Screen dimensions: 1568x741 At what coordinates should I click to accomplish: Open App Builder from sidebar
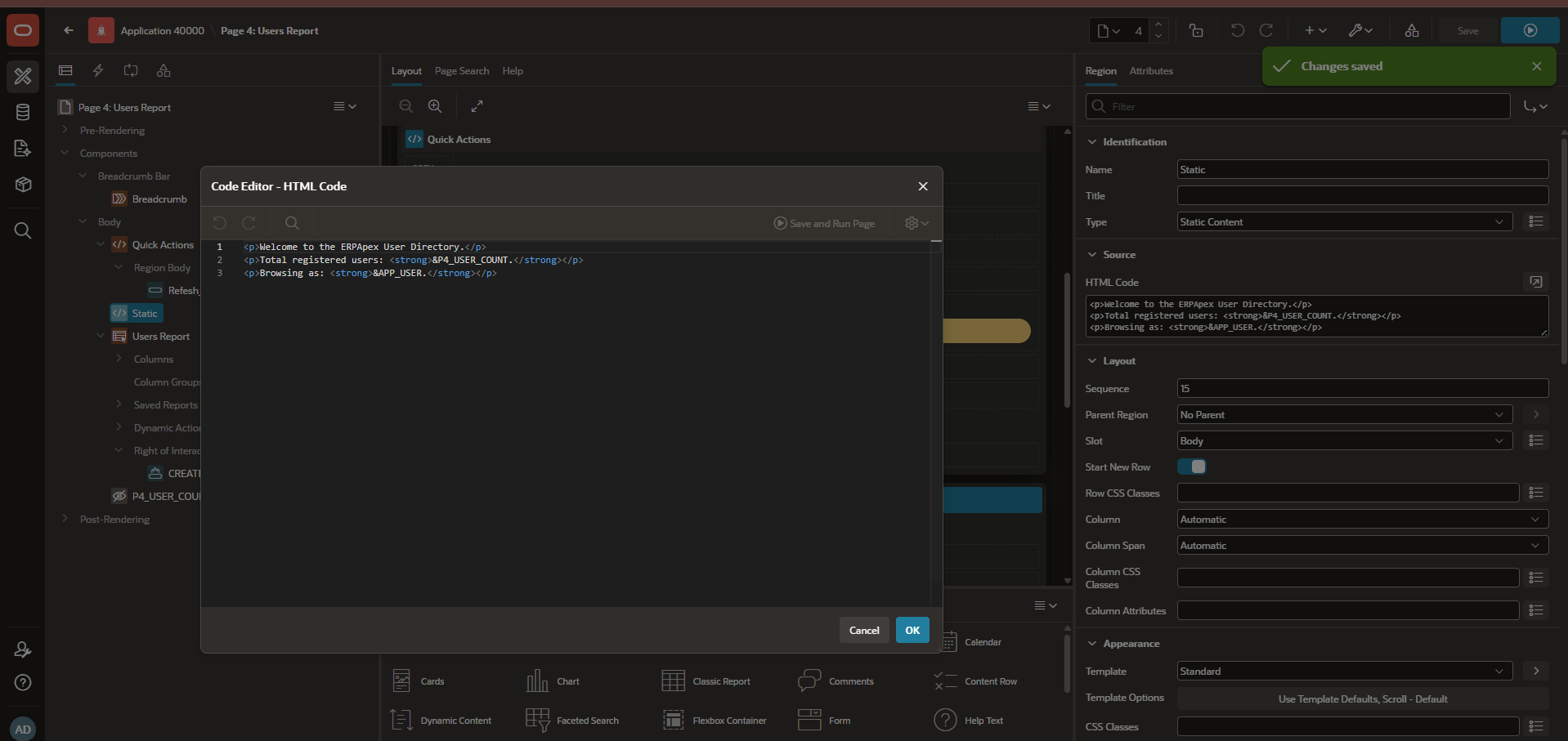point(23,76)
